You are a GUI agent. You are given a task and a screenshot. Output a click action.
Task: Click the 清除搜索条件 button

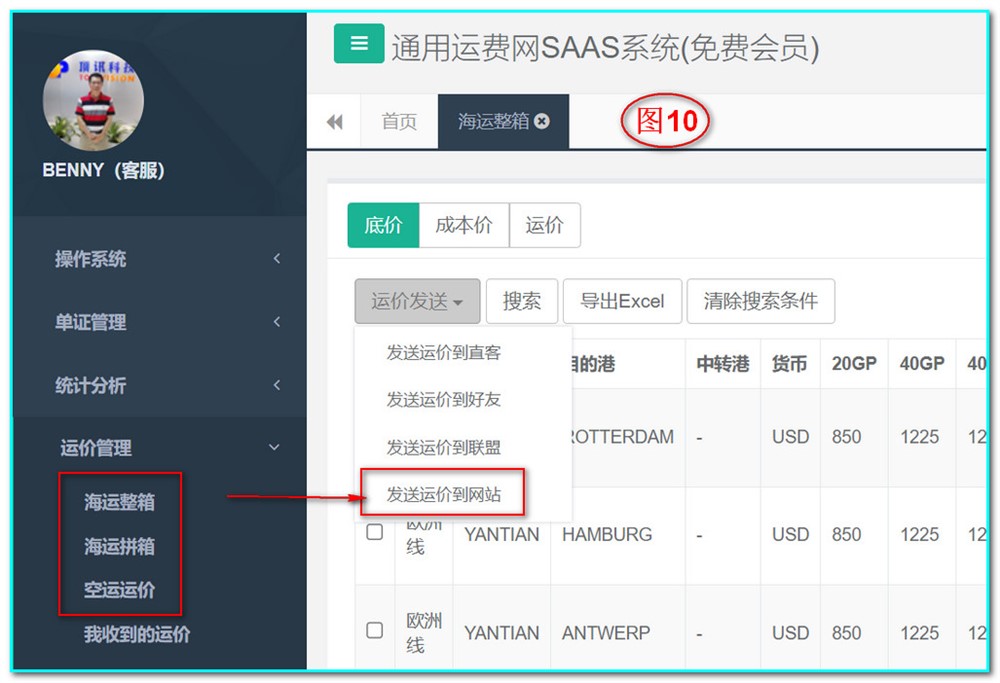point(760,301)
